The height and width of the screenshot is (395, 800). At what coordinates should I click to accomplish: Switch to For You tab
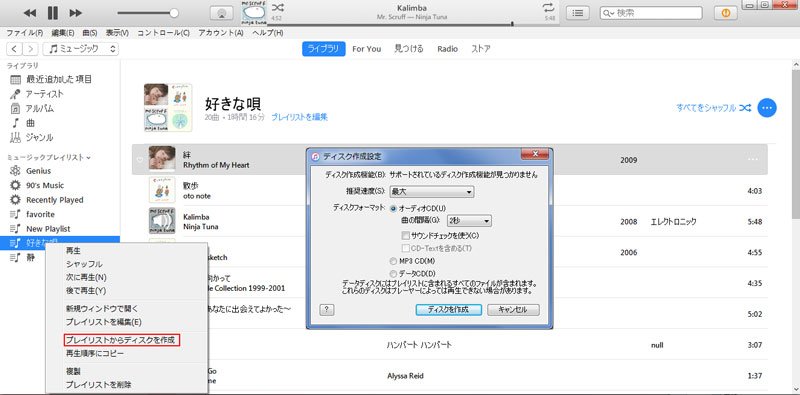coord(366,49)
